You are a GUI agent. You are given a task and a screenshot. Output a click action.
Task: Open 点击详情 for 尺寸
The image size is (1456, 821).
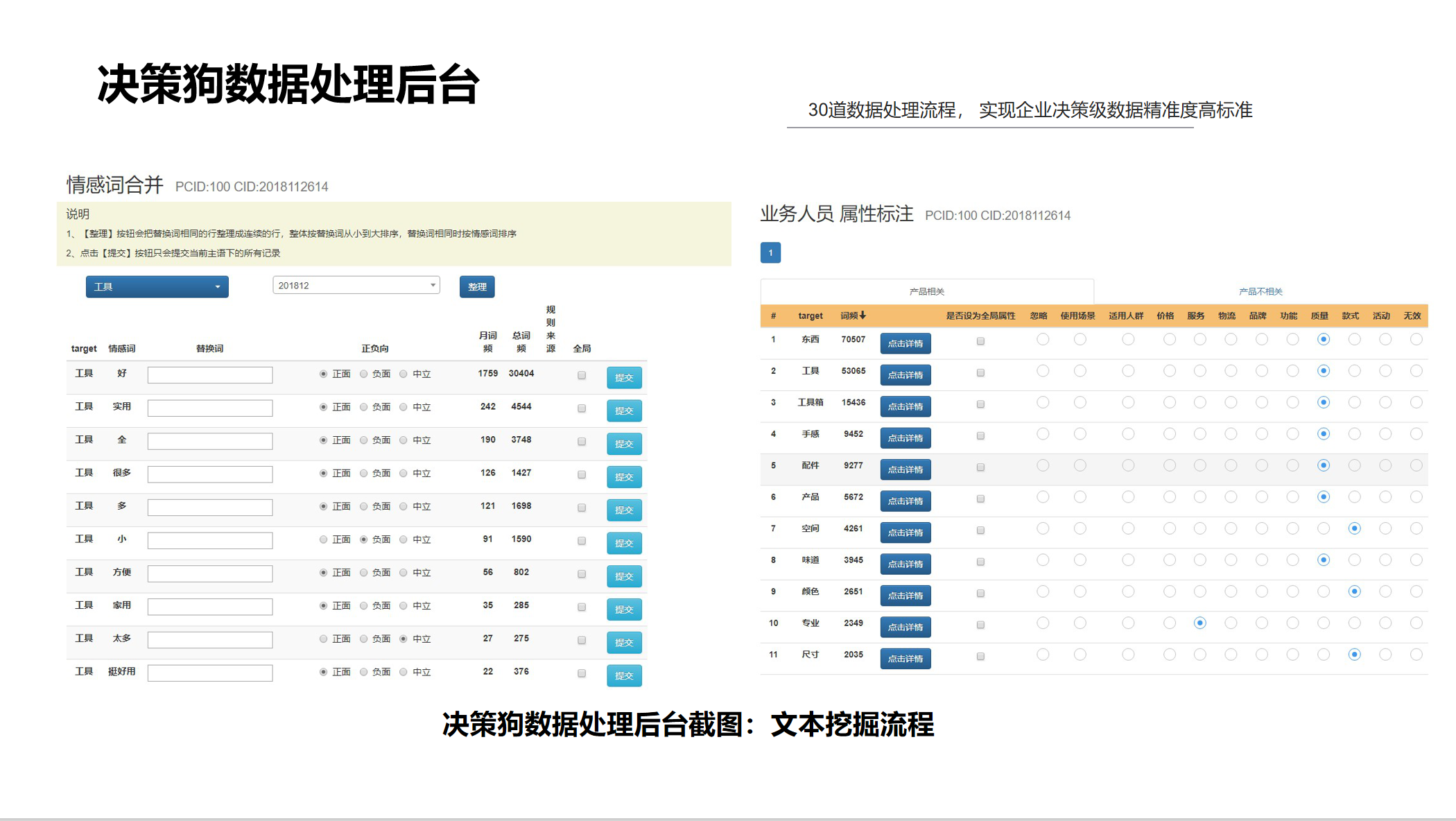tap(905, 659)
